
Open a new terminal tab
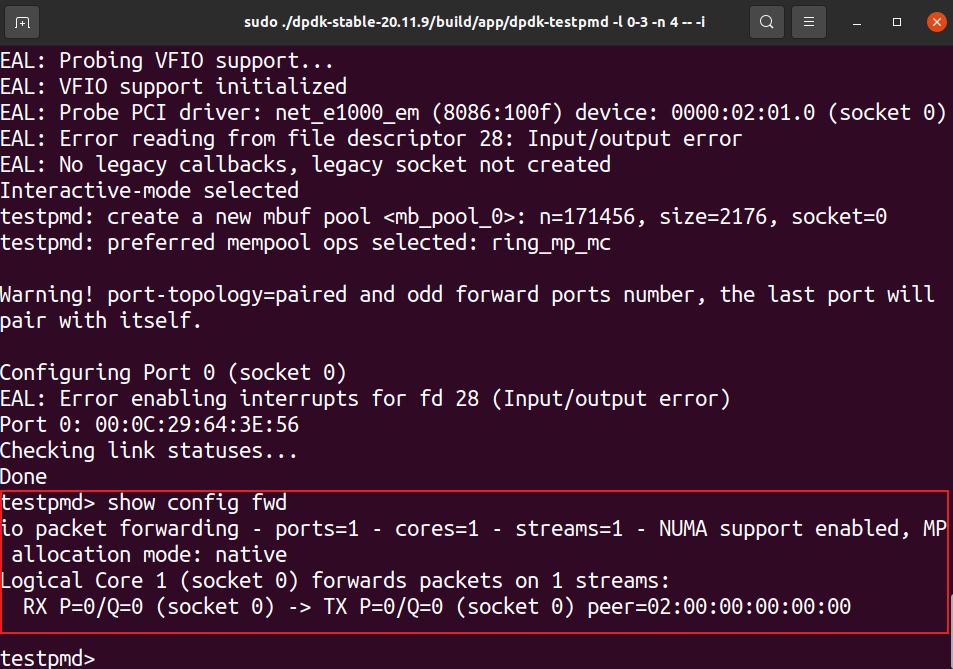tap(22, 21)
